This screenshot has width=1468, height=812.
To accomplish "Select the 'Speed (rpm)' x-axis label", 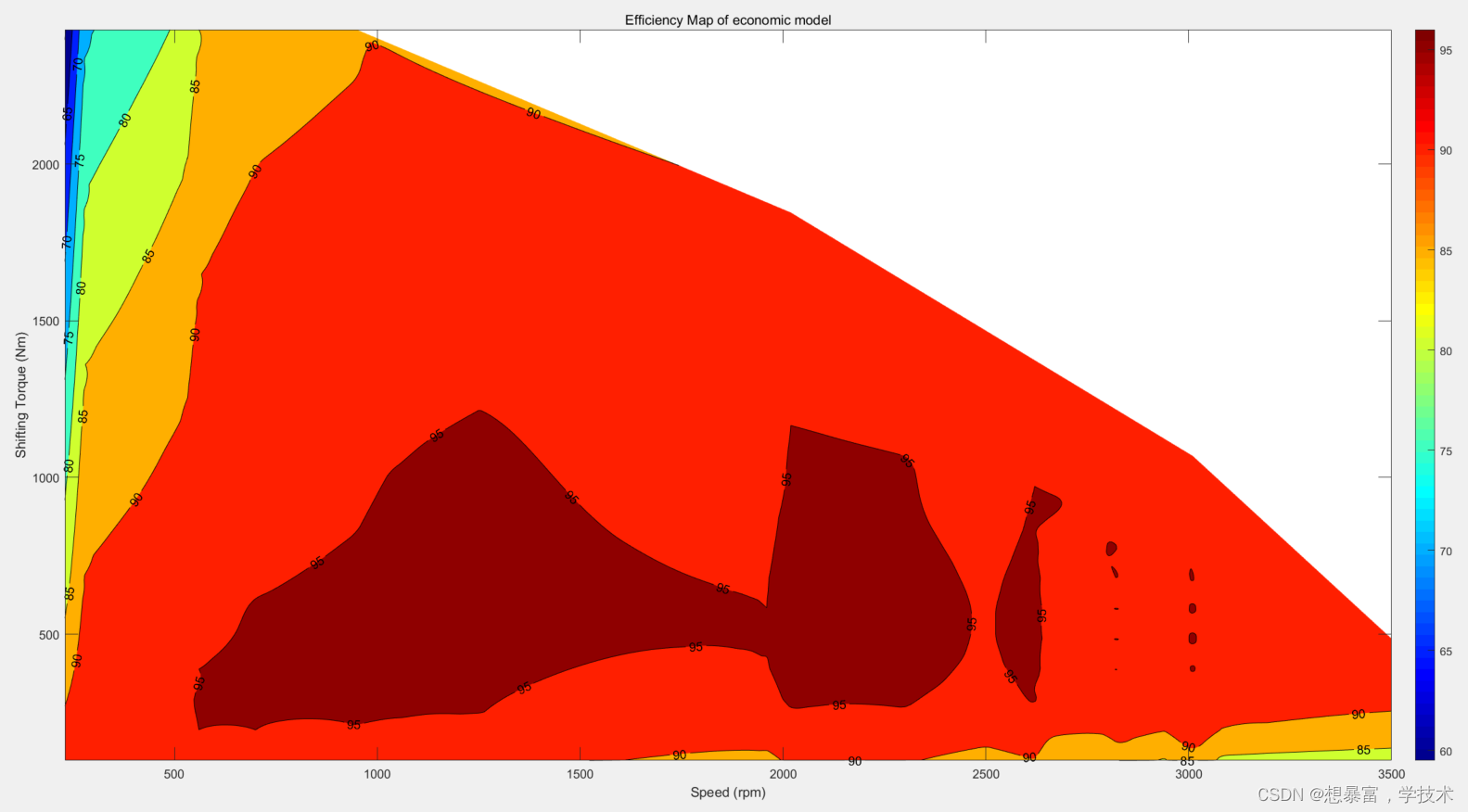I will pos(728,793).
